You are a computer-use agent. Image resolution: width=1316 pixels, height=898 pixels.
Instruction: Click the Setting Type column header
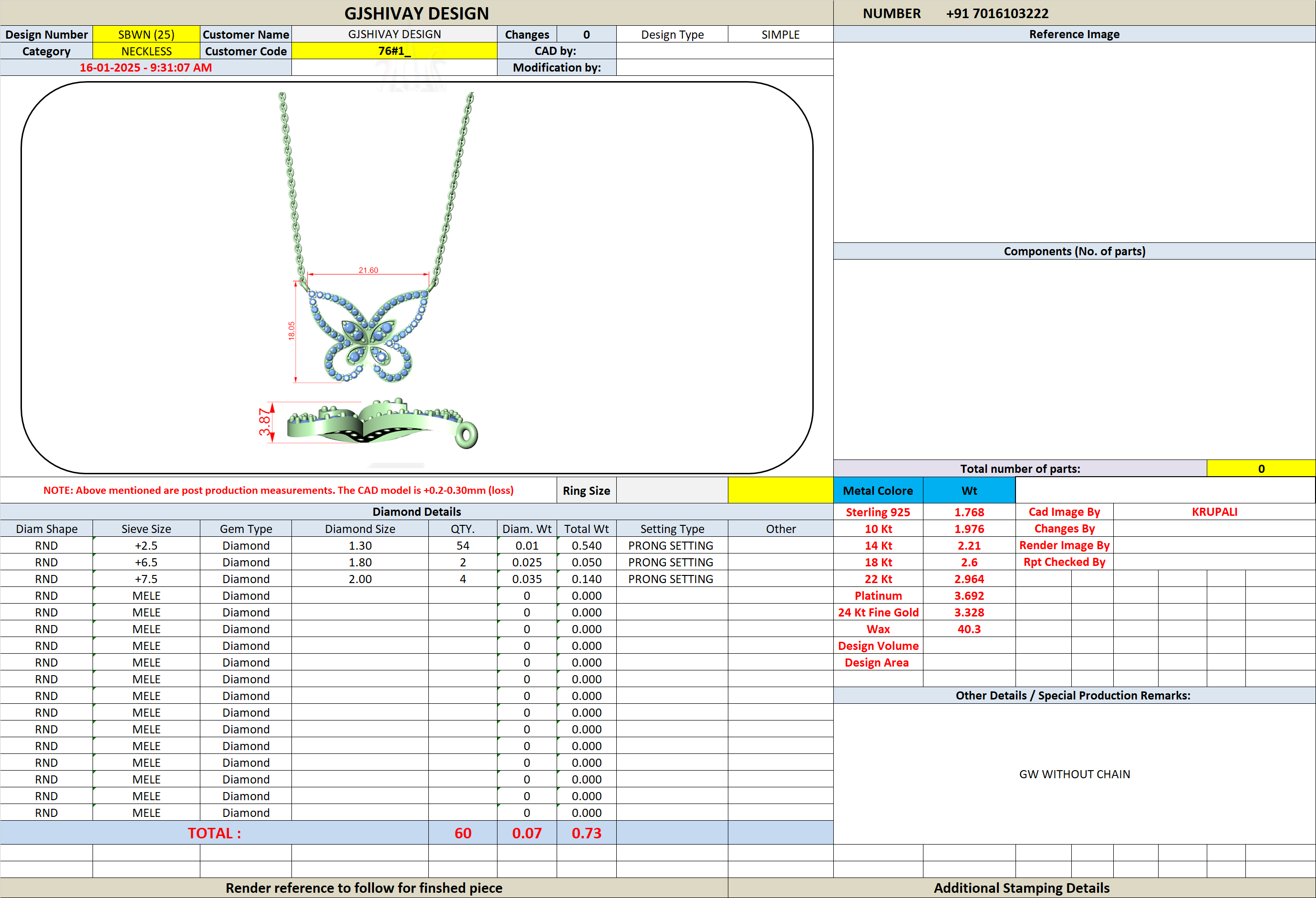click(672, 529)
